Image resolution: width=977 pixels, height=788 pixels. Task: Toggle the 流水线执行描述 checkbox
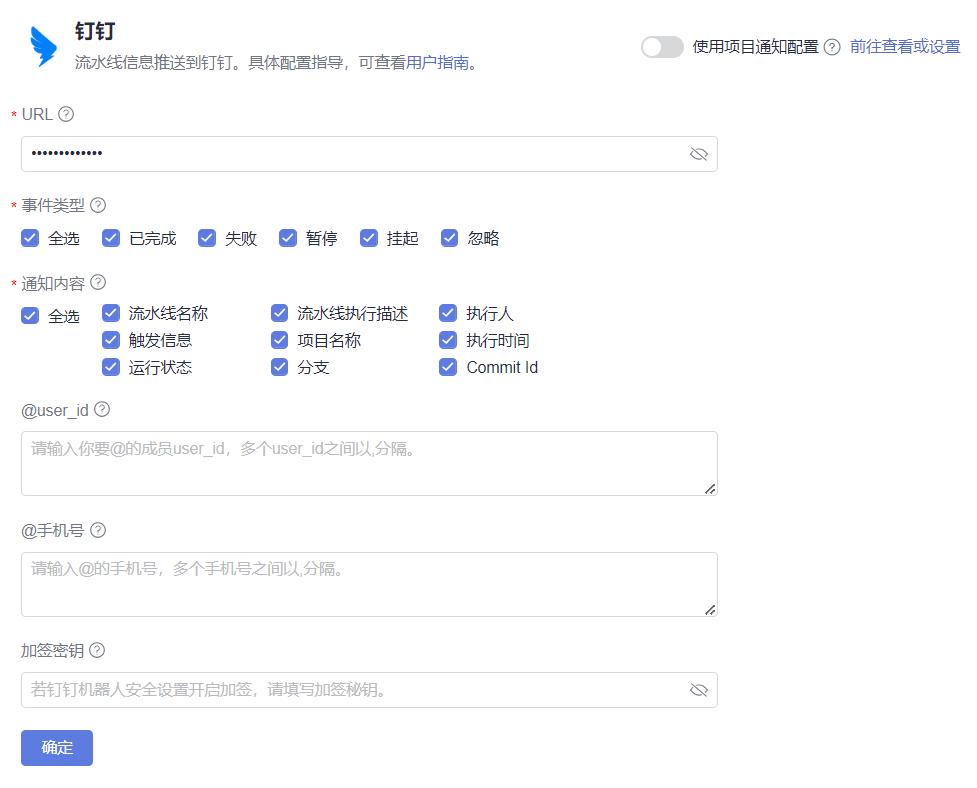click(280, 313)
